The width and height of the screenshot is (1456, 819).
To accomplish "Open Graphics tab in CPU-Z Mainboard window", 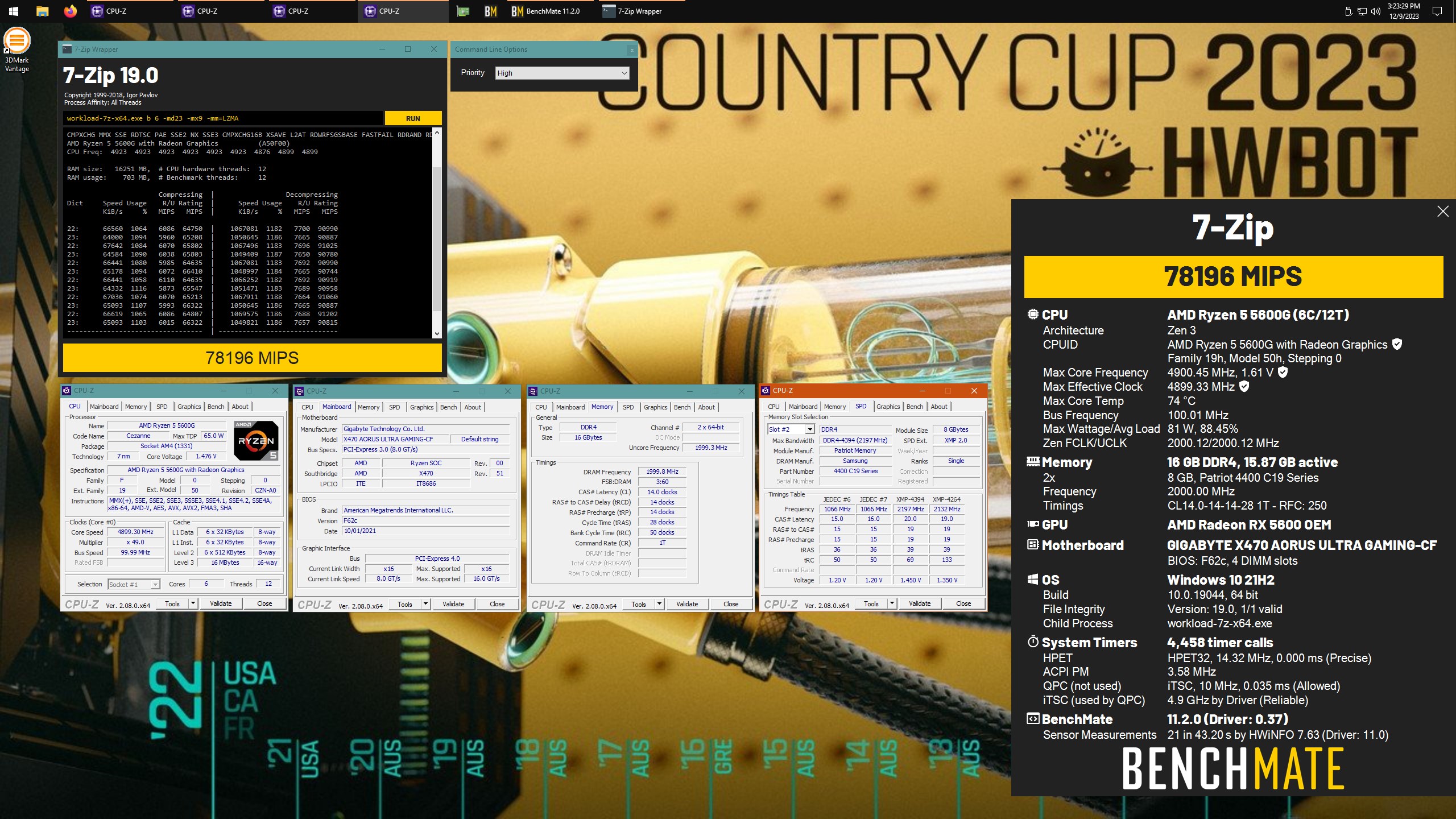I will coord(422,407).
